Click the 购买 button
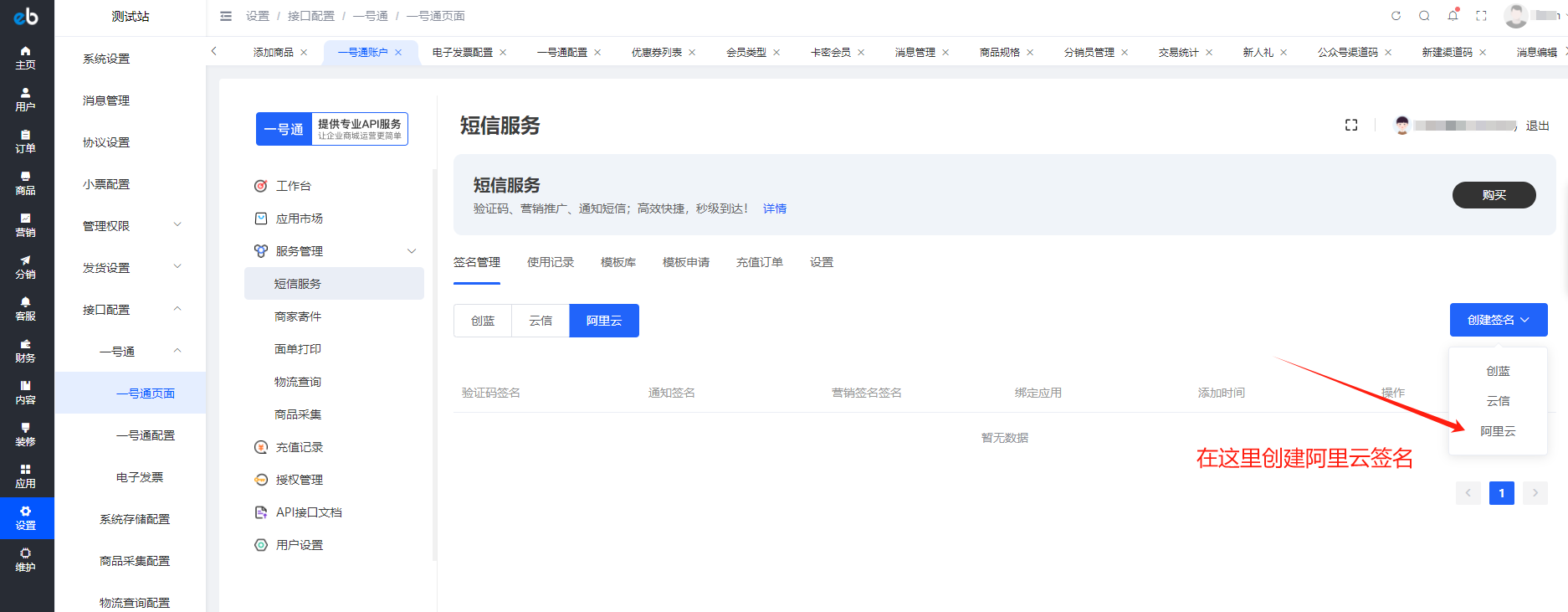 coord(1494,195)
